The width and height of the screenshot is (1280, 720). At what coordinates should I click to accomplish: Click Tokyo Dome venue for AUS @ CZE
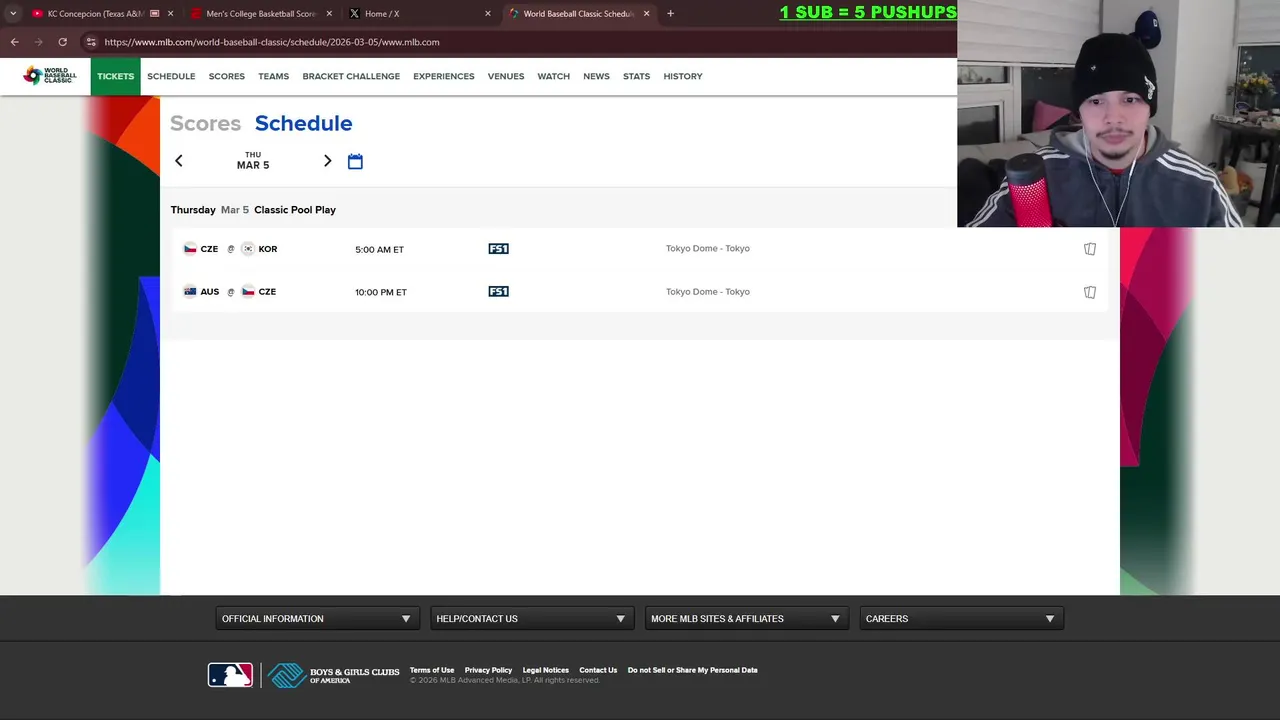[x=708, y=292]
